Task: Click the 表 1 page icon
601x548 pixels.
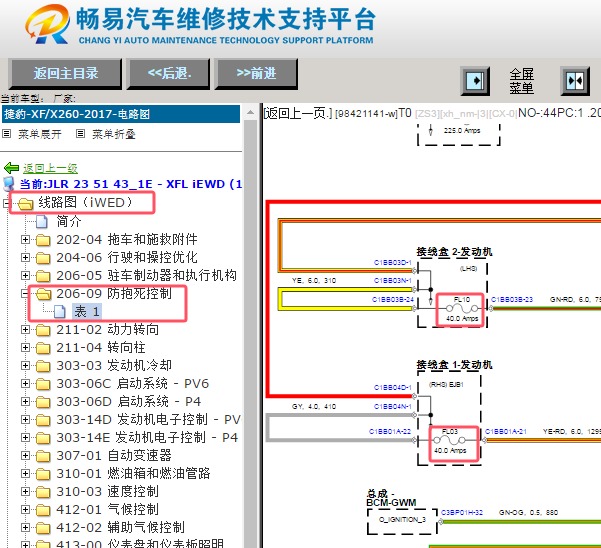Action: coord(60,312)
